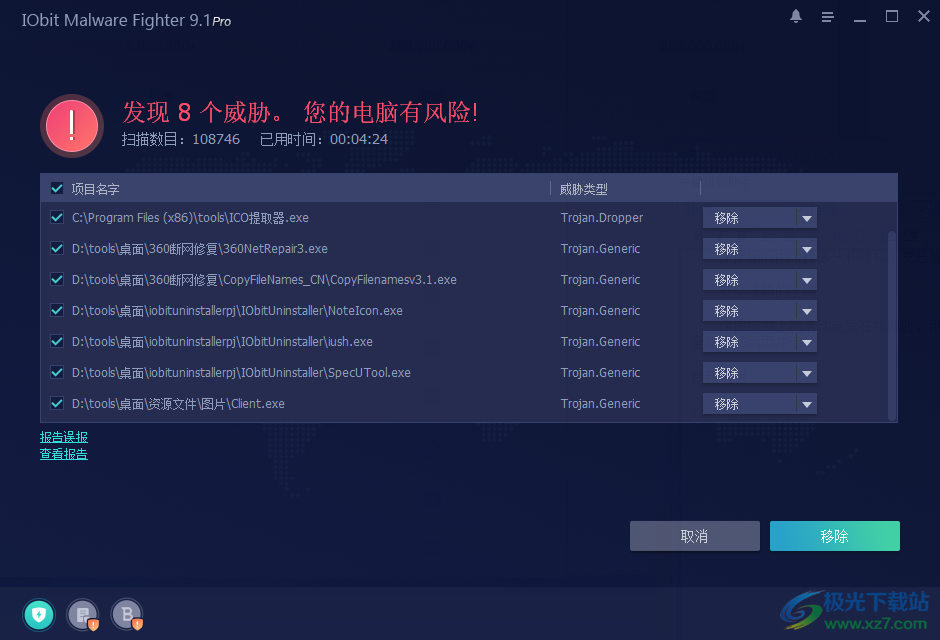The width and height of the screenshot is (940, 640).
Task: Uncheck the iush.exe row
Action: 57,342
